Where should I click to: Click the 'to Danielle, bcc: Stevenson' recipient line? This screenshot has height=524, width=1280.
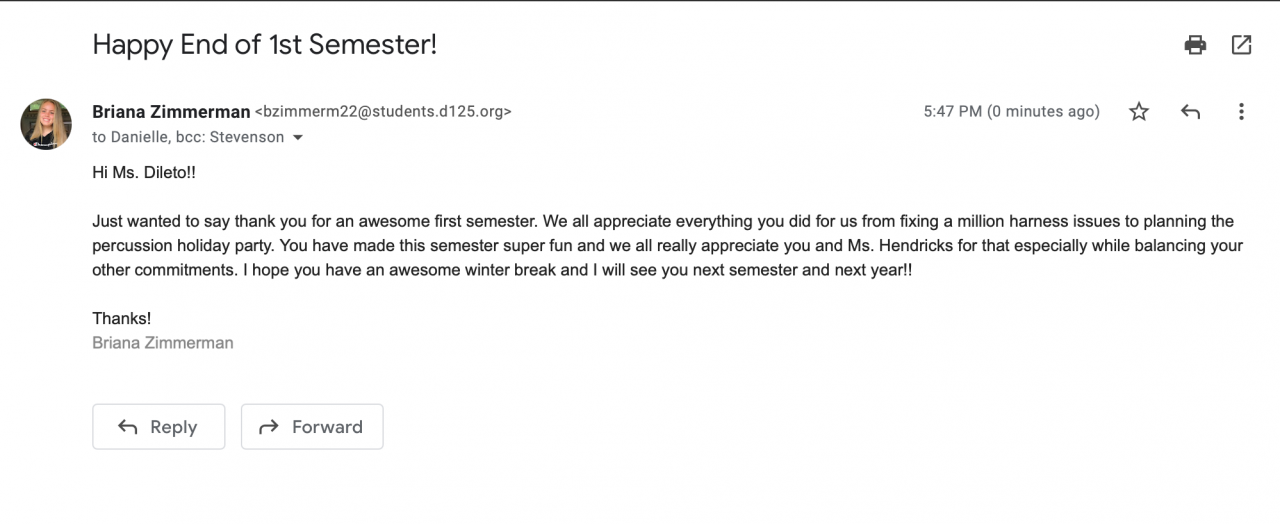pyautogui.click(x=188, y=137)
